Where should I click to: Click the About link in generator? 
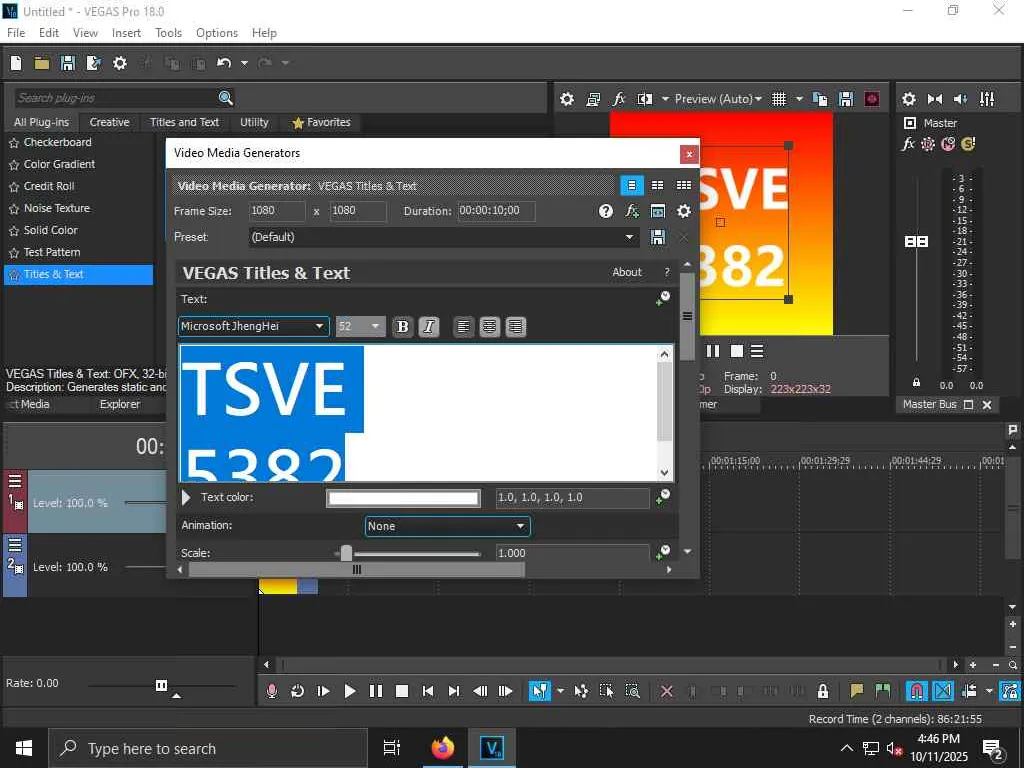627,272
